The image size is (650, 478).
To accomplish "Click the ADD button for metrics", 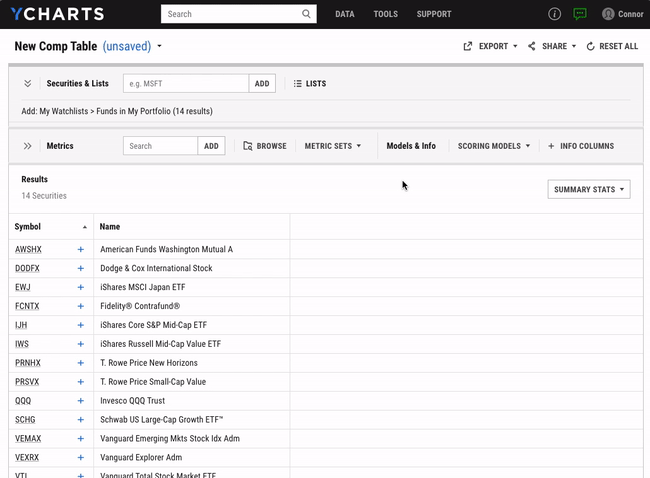I will click(x=211, y=146).
